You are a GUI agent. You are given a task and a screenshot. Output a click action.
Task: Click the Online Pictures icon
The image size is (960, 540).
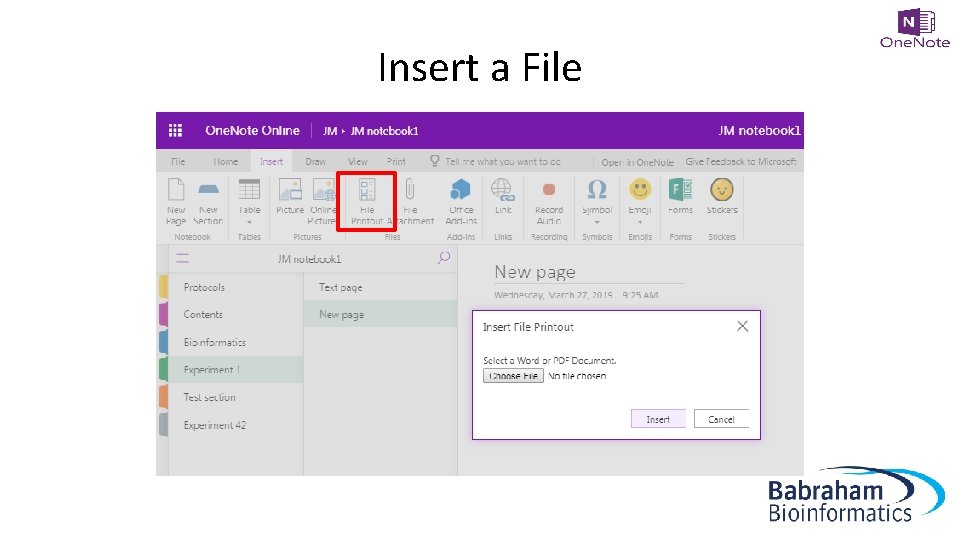(323, 190)
